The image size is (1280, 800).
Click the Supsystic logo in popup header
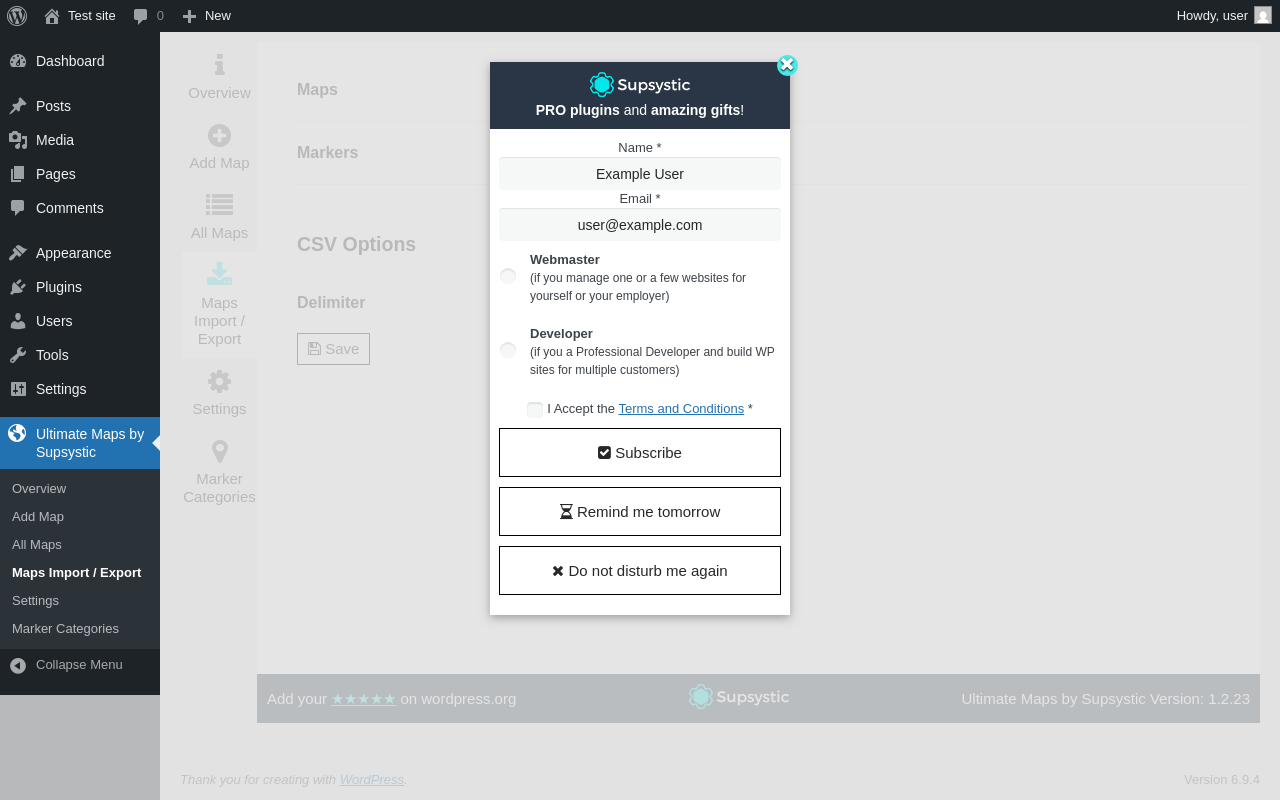tap(640, 84)
